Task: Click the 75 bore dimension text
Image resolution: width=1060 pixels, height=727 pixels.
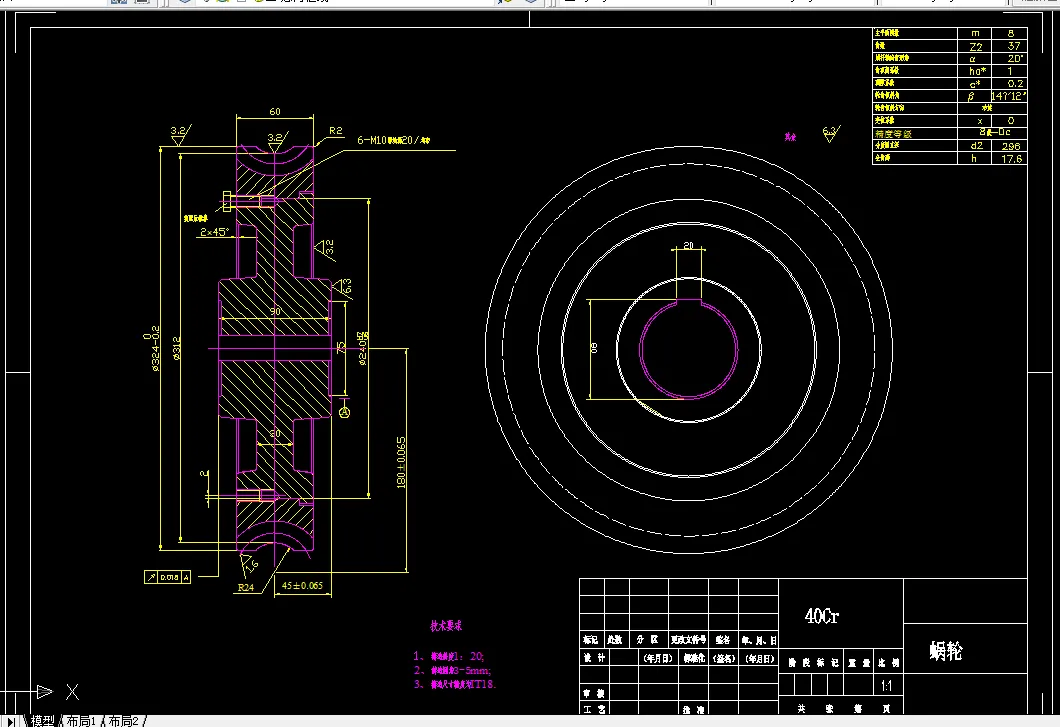Action: [341, 347]
